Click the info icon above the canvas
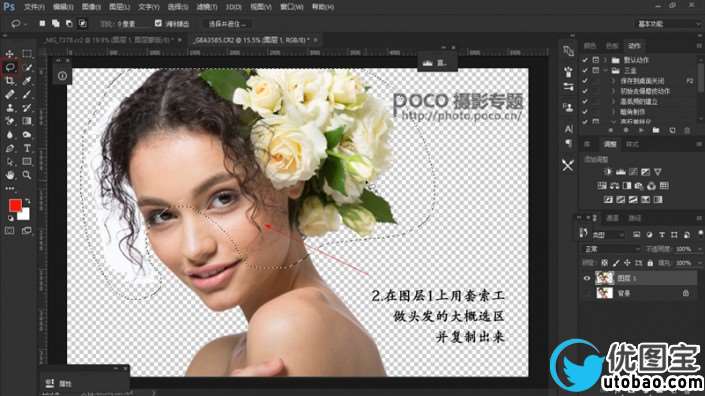This screenshot has width=705, height=396. click(x=62, y=76)
